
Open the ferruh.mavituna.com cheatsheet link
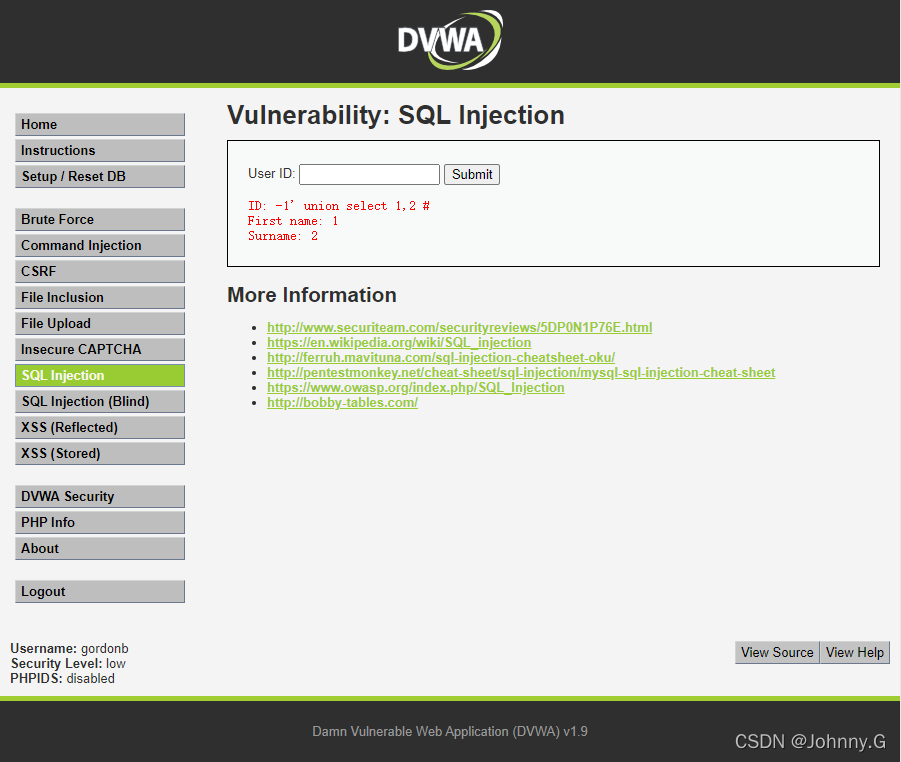(441, 357)
